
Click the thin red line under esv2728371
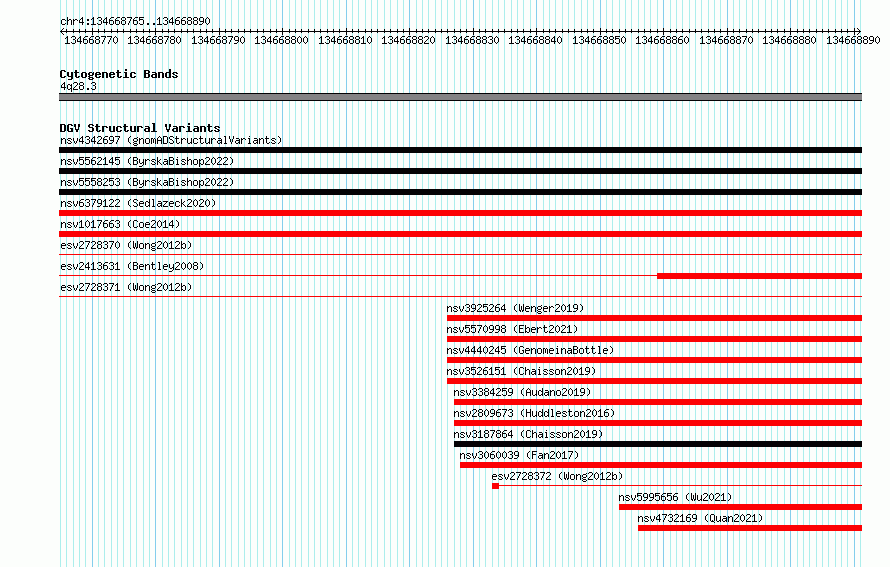pyautogui.click(x=460, y=297)
